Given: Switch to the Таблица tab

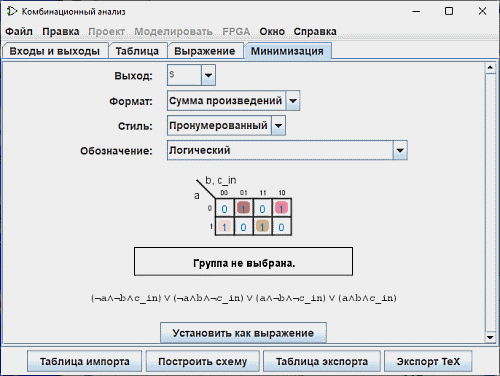Looking at the screenshot, I should pyautogui.click(x=137, y=51).
